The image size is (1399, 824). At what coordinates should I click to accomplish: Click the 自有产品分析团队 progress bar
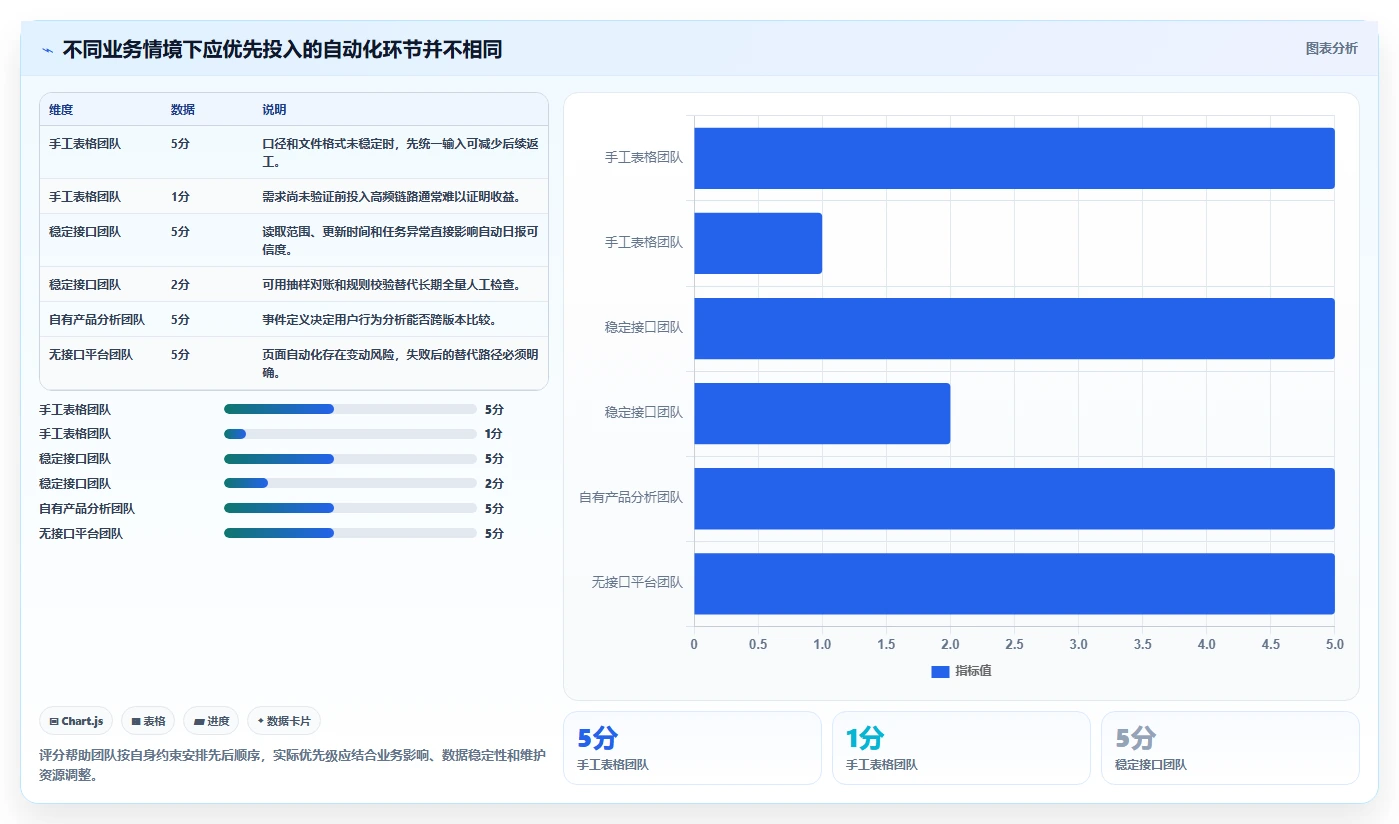pos(350,509)
